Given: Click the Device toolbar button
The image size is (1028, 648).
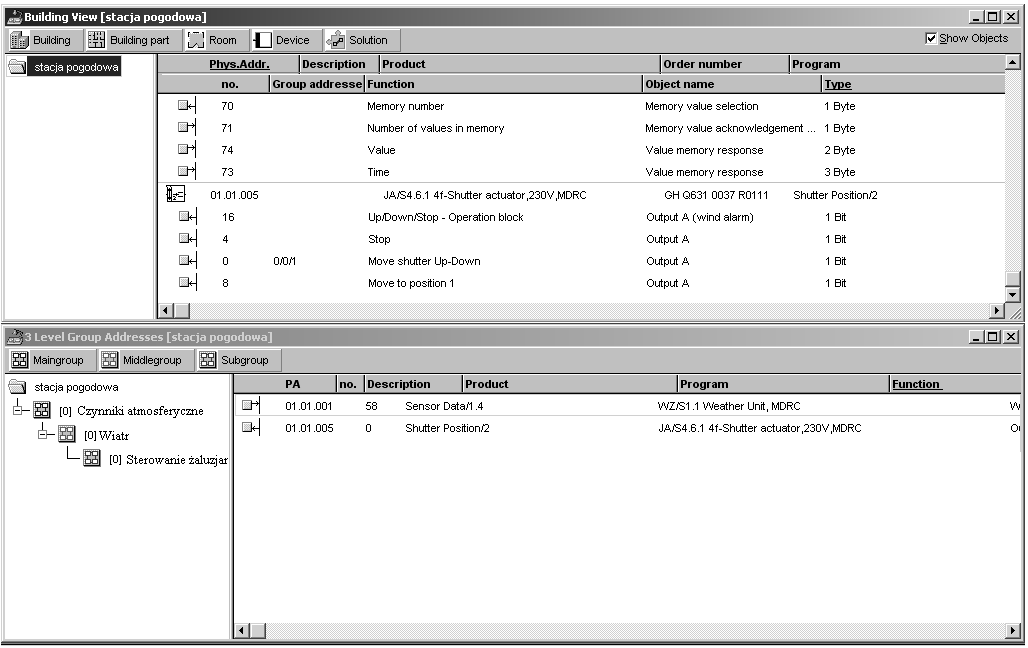Looking at the screenshot, I should click(287, 40).
